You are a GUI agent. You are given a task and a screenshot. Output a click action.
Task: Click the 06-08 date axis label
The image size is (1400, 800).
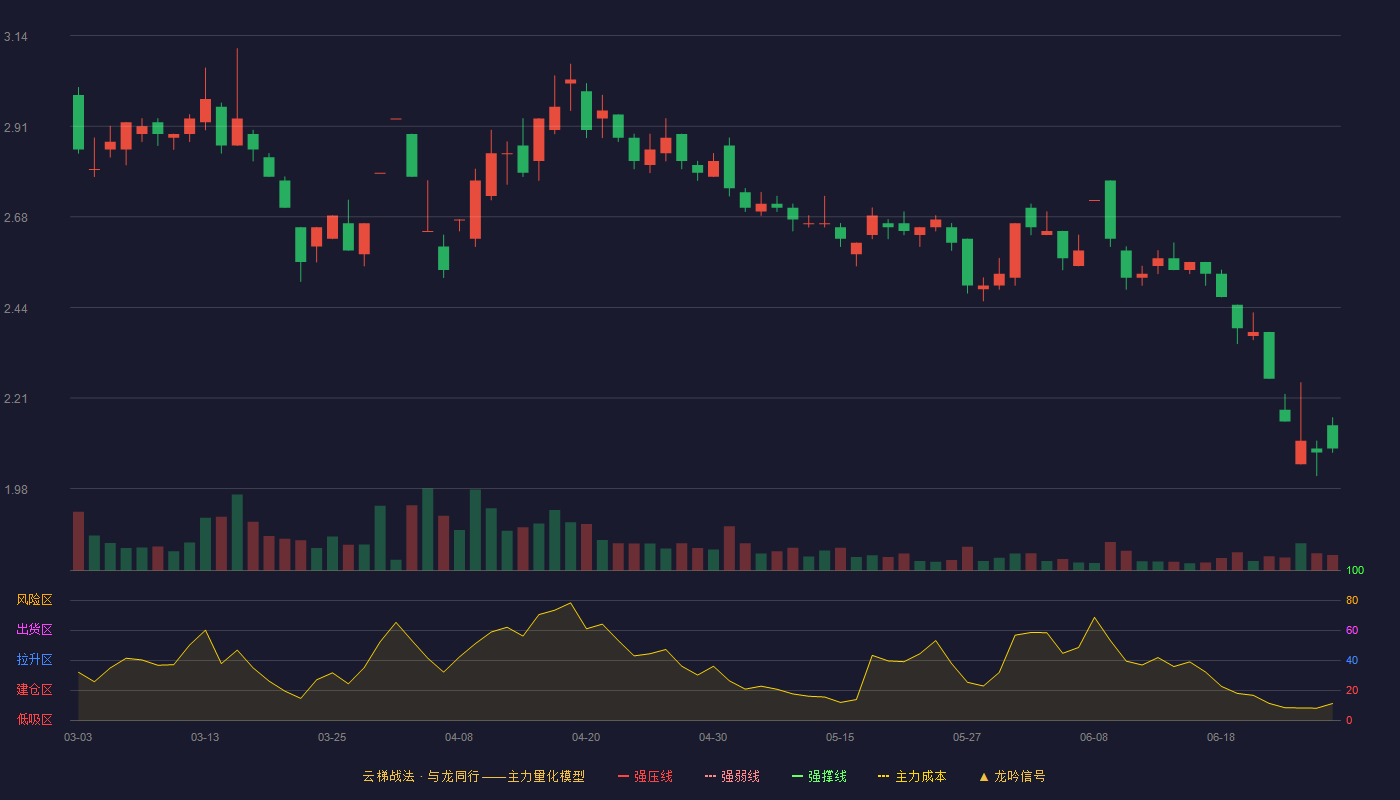(1094, 737)
